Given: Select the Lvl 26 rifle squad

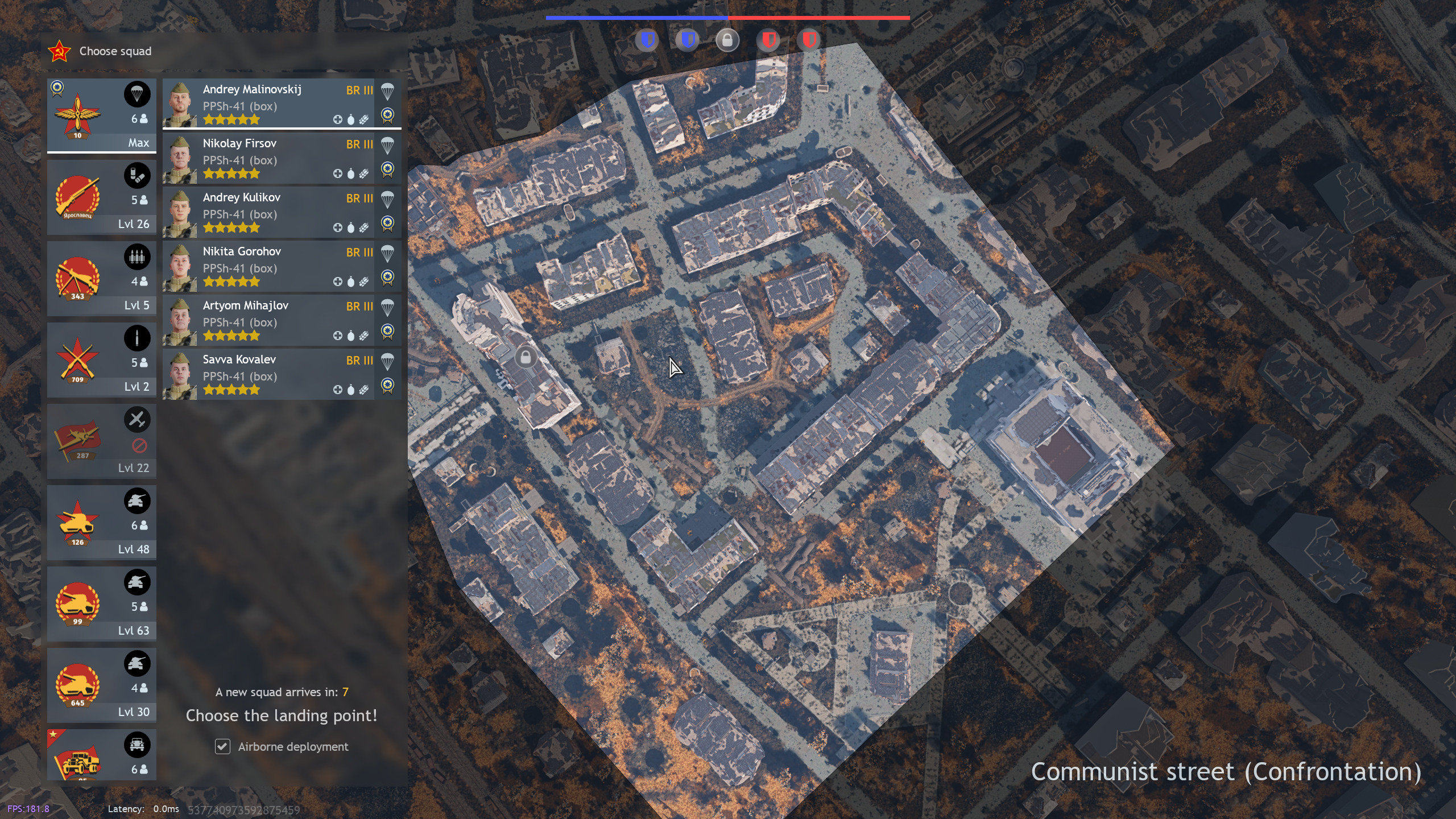Looking at the screenshot, I should (x=101, y=197).
